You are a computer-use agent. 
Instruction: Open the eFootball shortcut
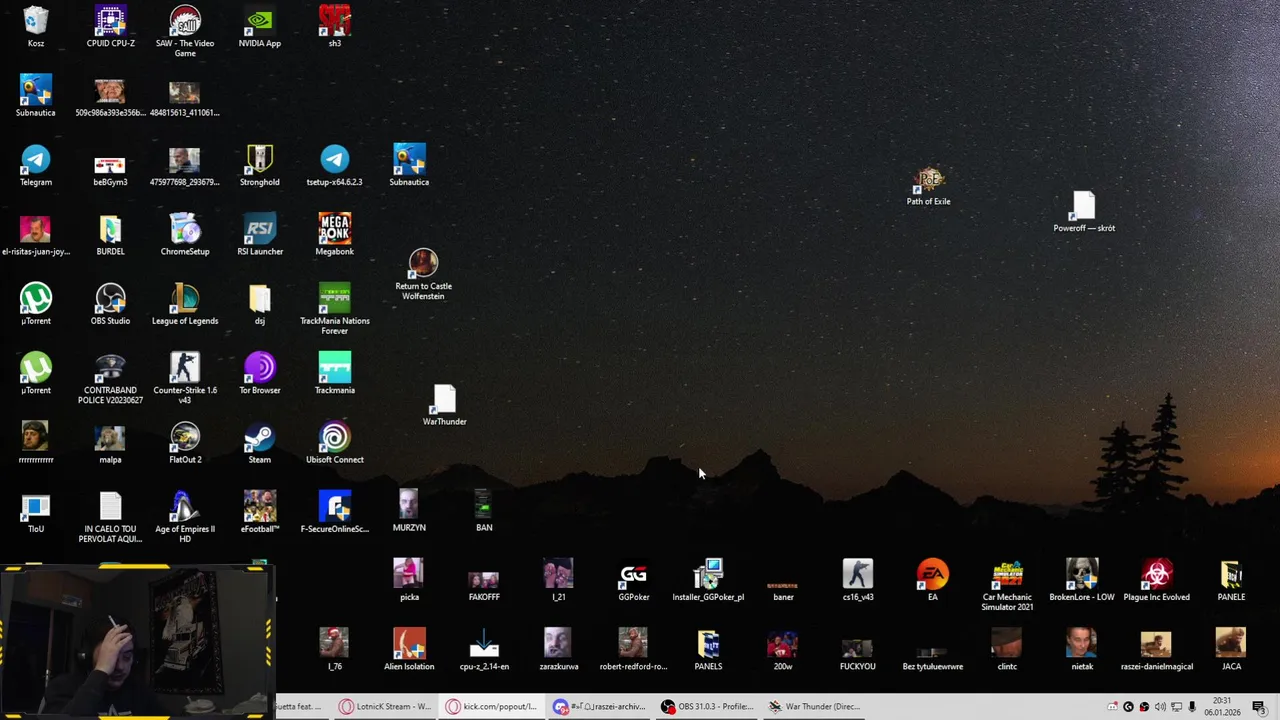click(260, 512)
